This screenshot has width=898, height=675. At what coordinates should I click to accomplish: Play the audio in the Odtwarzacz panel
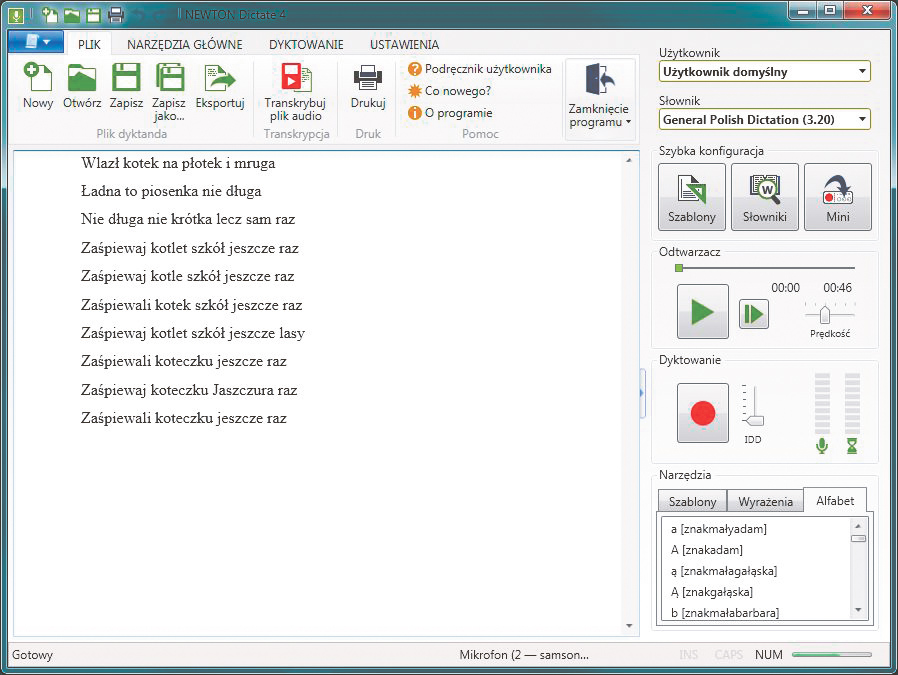(701, 311)
